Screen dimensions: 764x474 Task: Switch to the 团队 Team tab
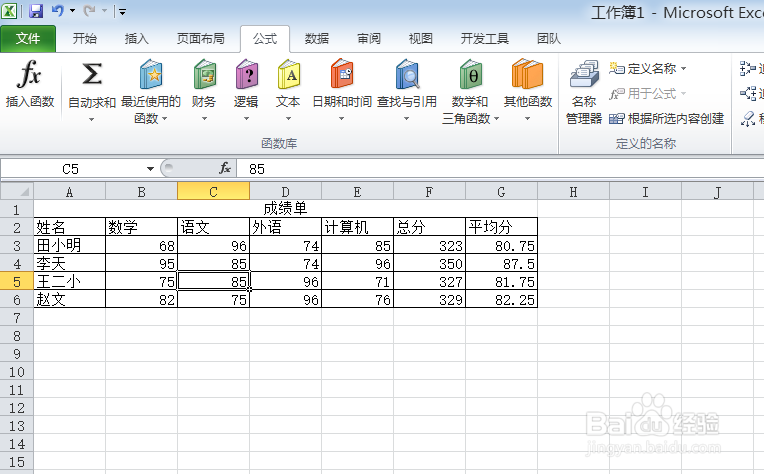(x=549, y=38)
